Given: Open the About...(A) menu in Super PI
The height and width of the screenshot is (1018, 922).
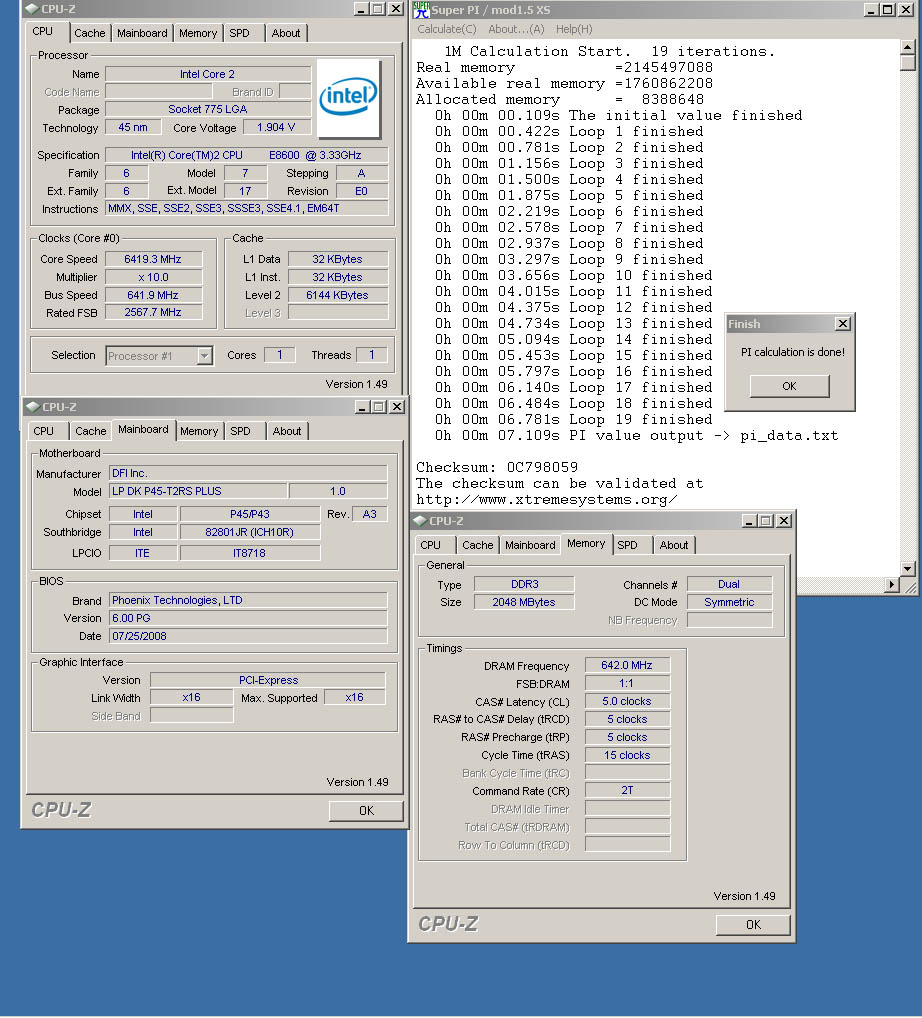Looking at the screenshot, I should pyautogui.click(x=516, y=29).
